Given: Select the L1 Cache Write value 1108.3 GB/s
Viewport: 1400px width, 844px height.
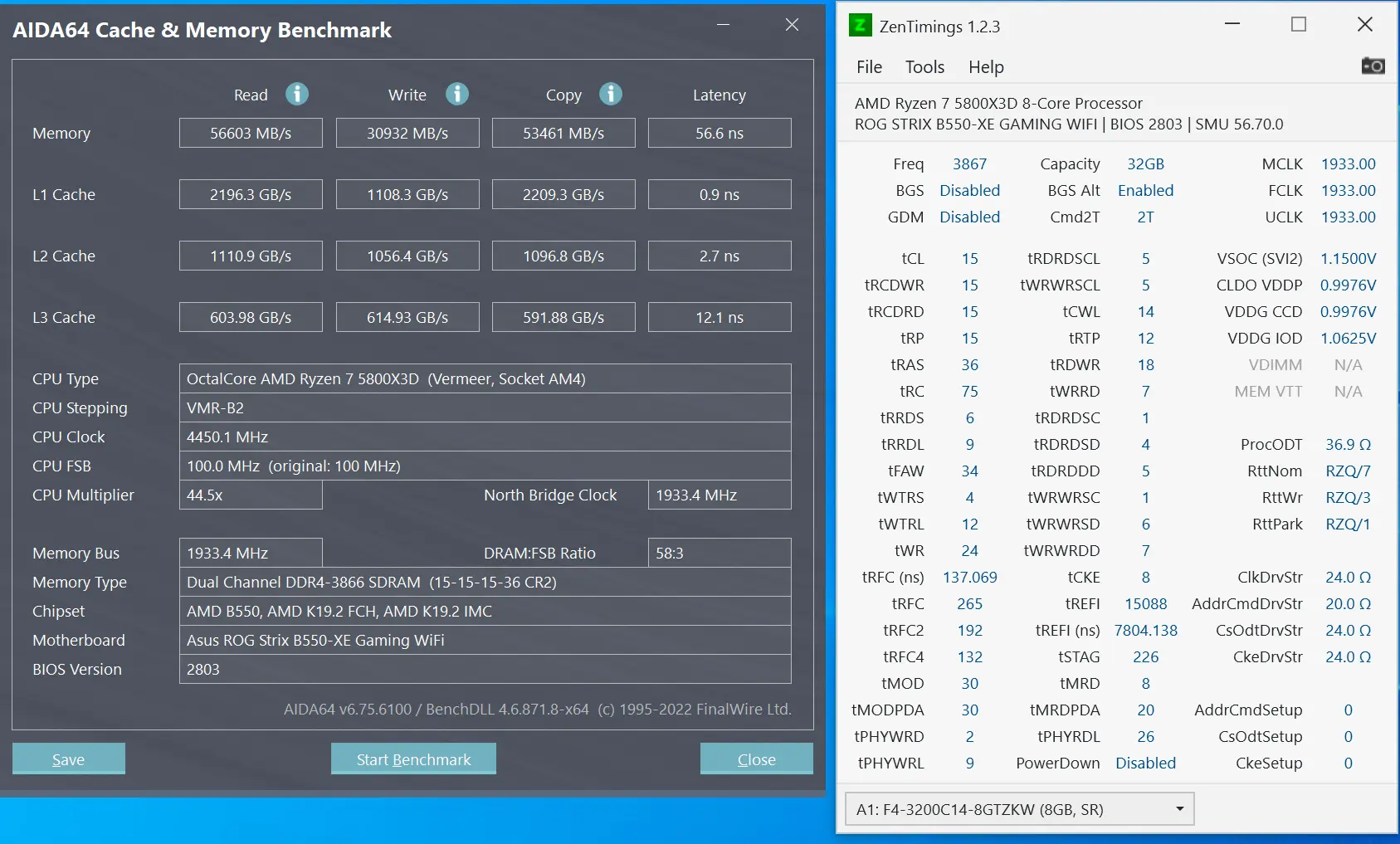Looking at the screenshot, I should 407,194.
